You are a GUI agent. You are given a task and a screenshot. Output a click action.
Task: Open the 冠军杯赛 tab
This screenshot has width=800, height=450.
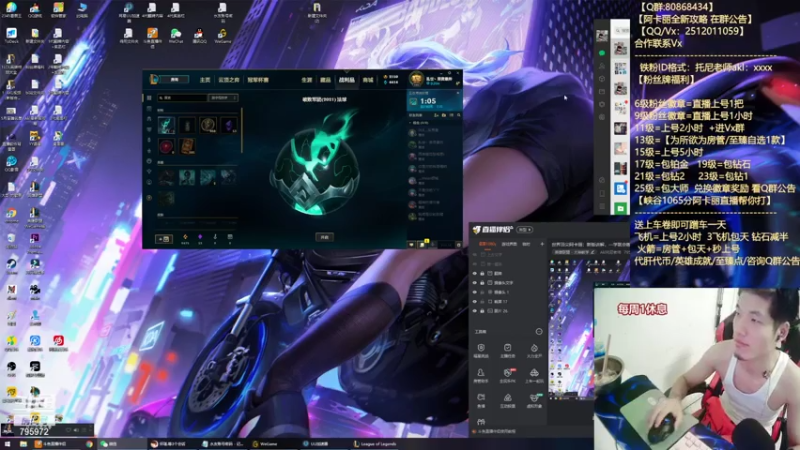point(258,80)
